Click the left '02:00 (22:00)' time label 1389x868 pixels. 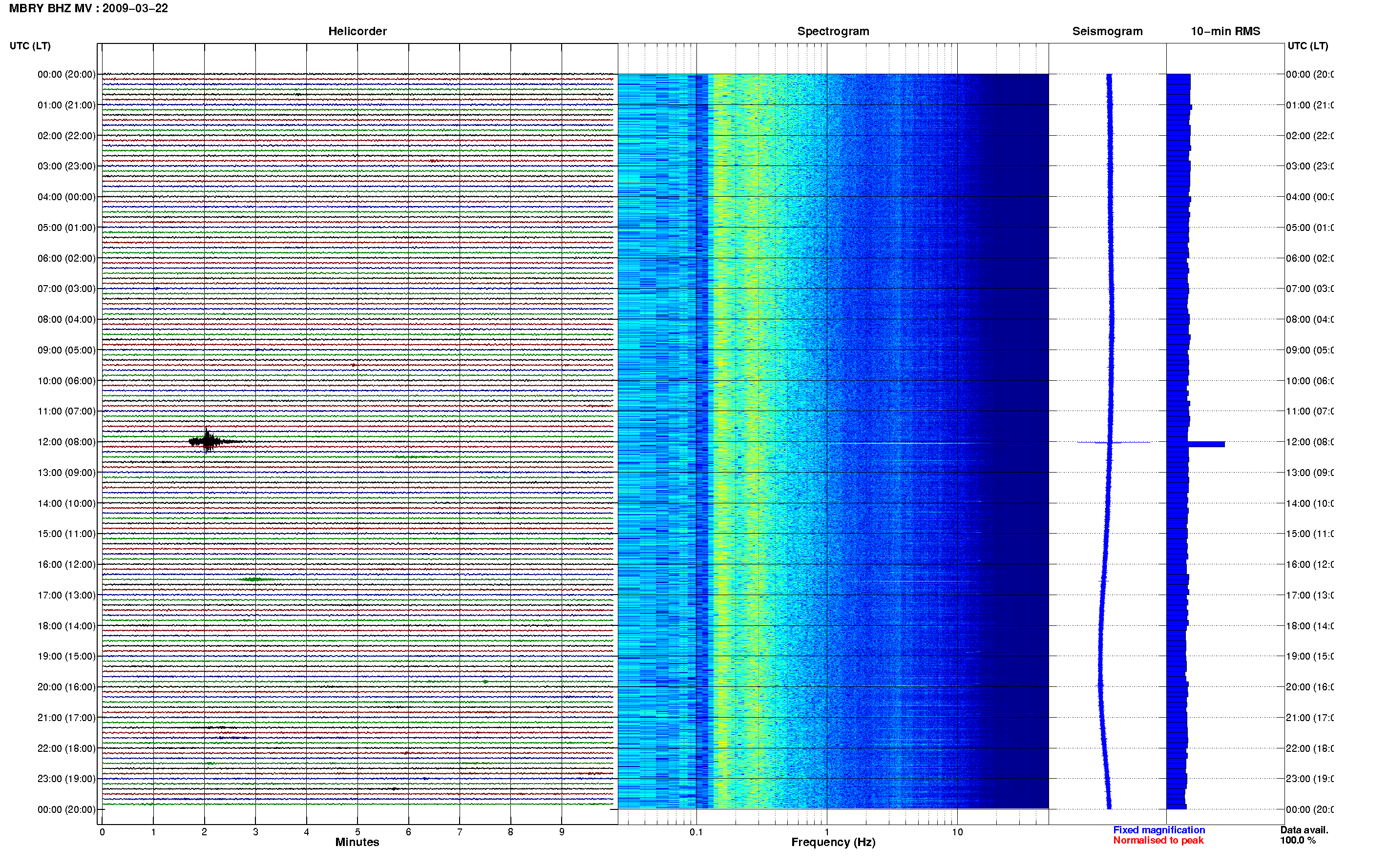pyautogui.click(x=66, y=136)
